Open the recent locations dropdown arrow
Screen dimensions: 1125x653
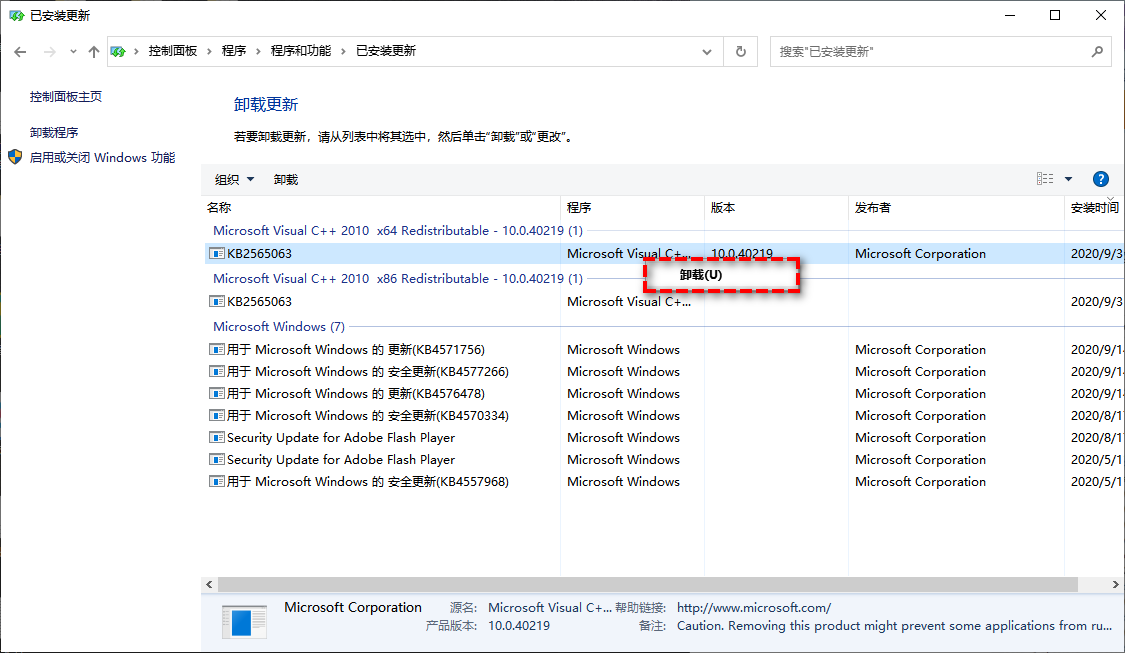(73, 52)
